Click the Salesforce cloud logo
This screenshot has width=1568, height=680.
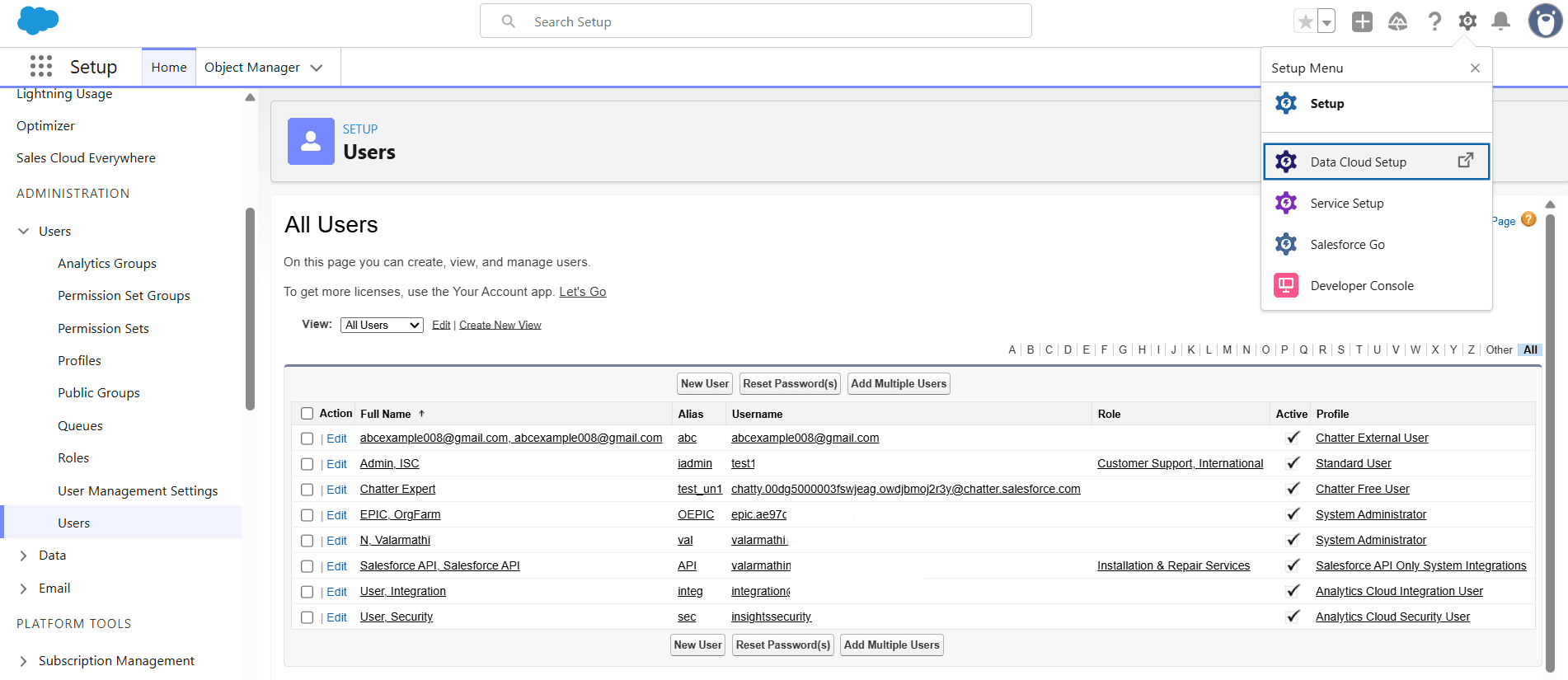38,21
